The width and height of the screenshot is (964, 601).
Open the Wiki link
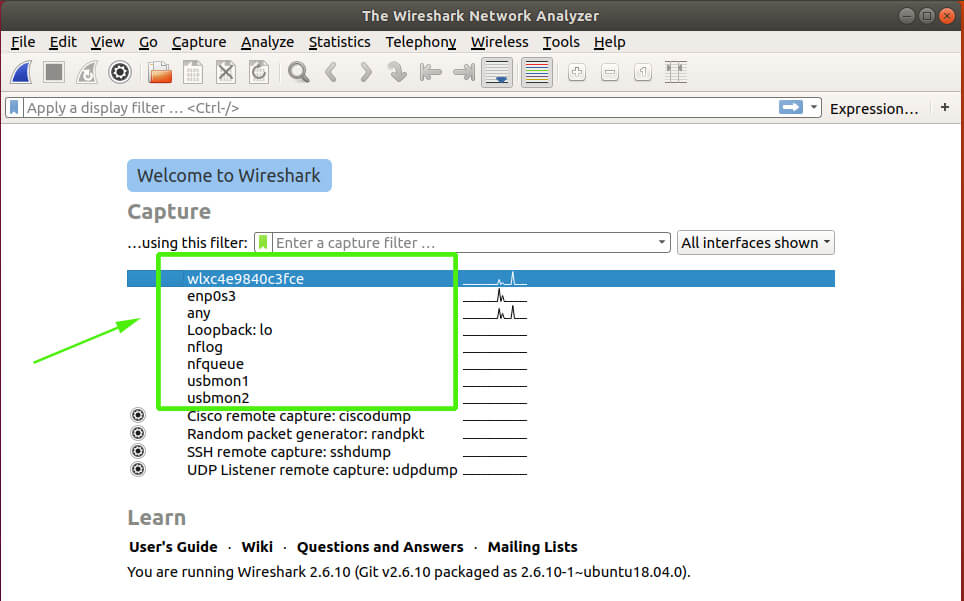point(257,547)
